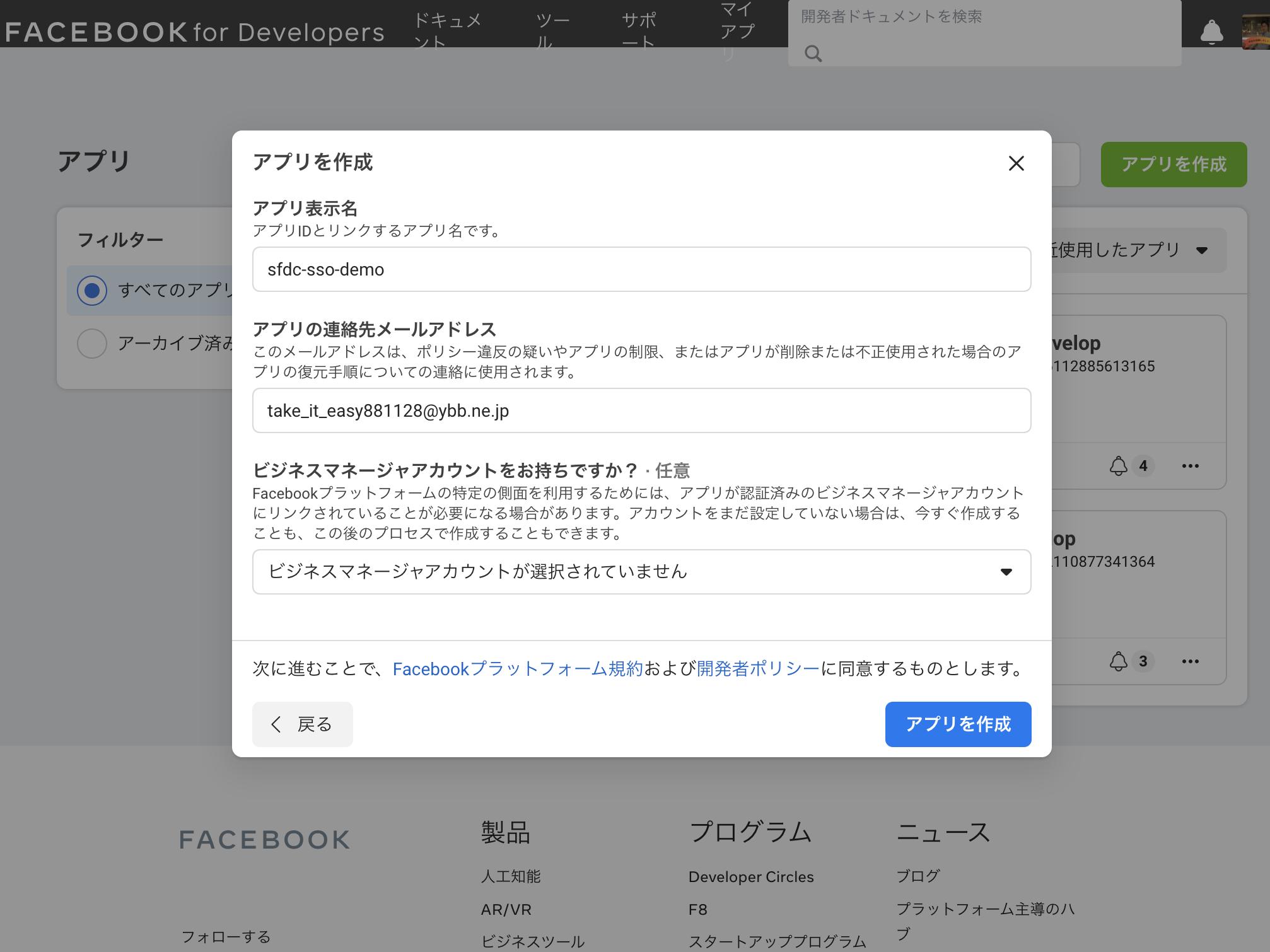Image resolution: width=1270 pixels, height=952 pixels.
Task: Click the FACEBOOK for Developers logo
Action: click(x=194, y=32)
